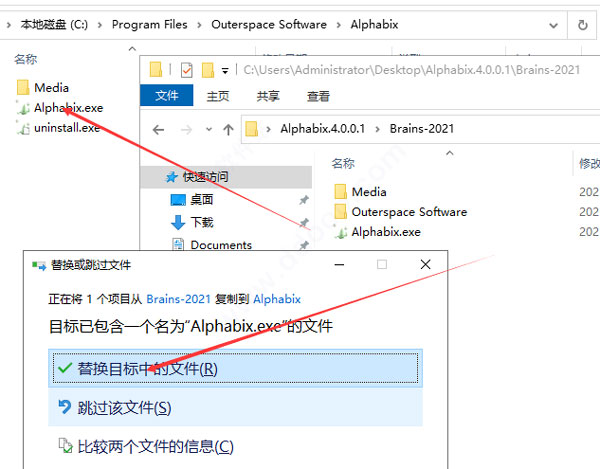The width and height of the screenshot is (600, 469).
Task: Select the Alphabix.exe icon in the Brains-2021 window
Action: click(341, 232)
